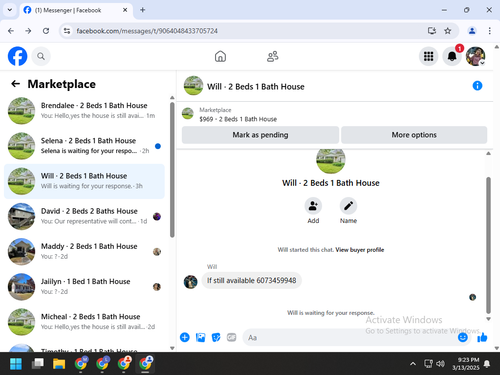The width and height of the screenshot is (500, 375).
Task: Open Jailyn 1 Bed 1 Bath conversation
Action: click(84, 287)
